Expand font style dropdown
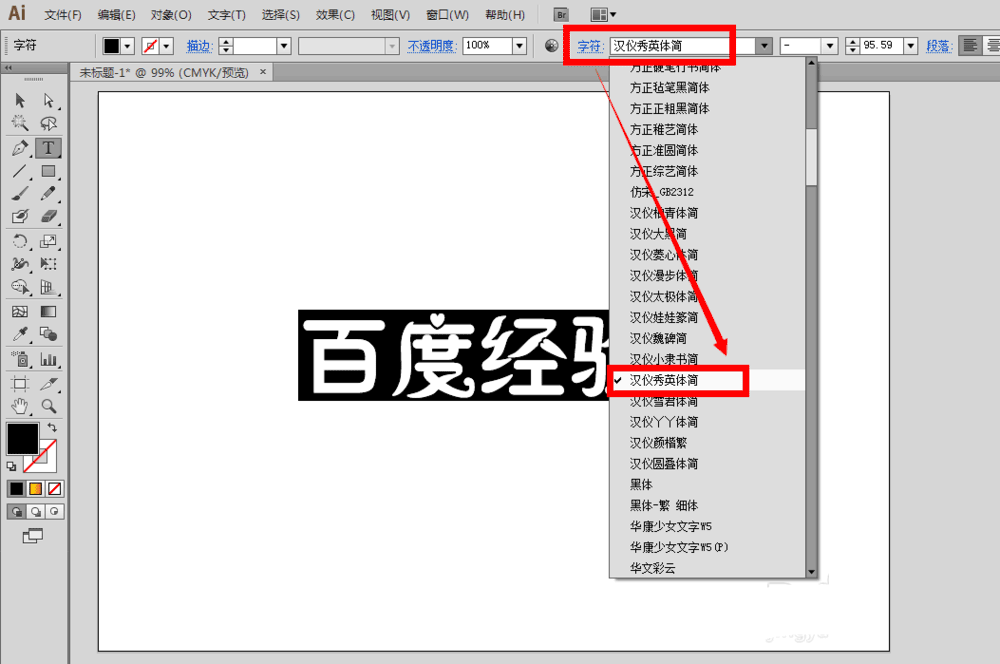 [830, 46]
